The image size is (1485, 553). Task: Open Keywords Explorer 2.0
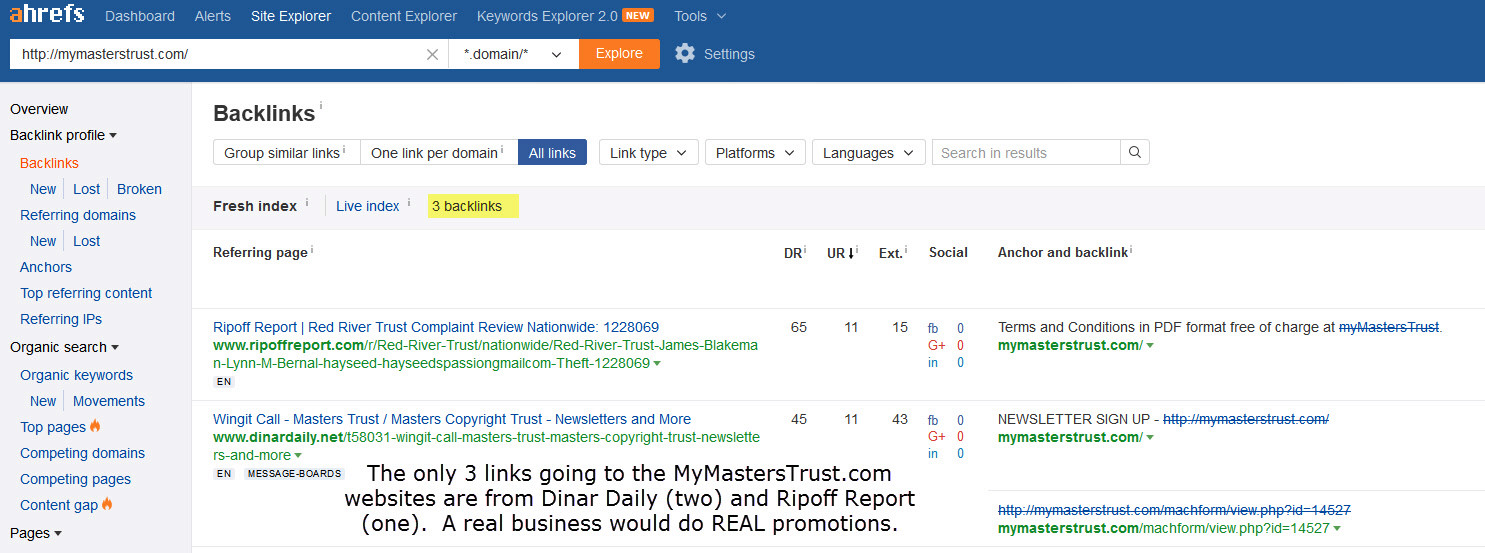click(547, 16)
